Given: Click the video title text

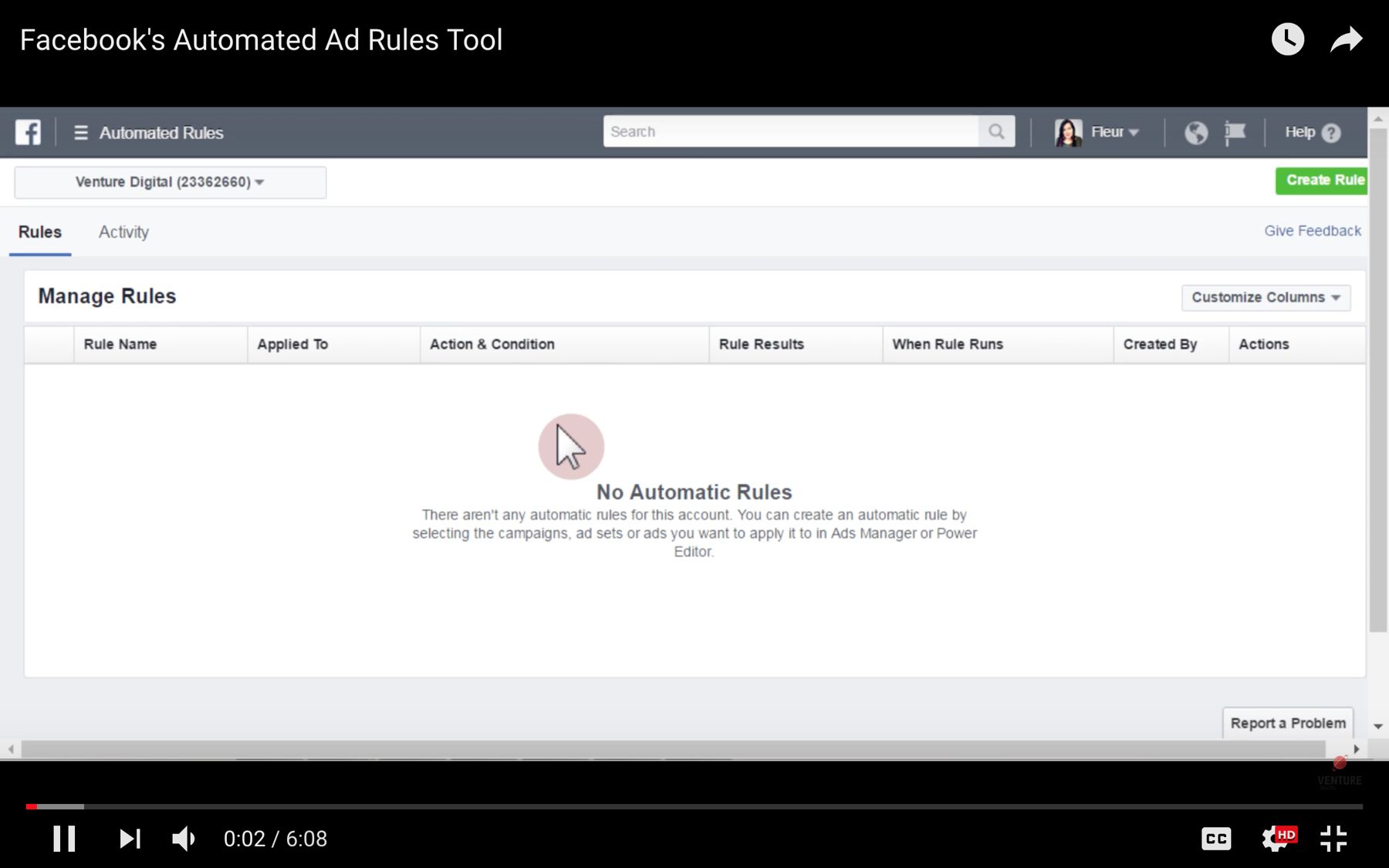Looking at the screenshot, I should (x=261, y=40).
